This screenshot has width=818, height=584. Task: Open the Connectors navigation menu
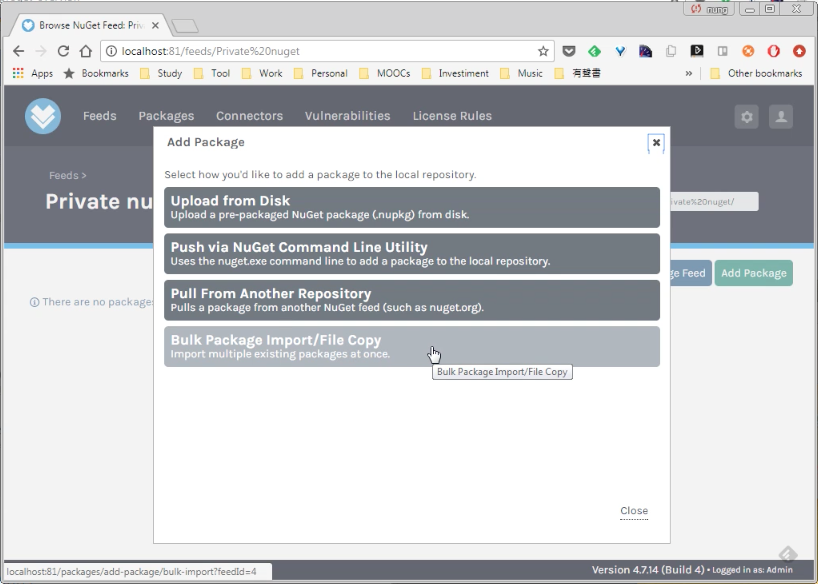(x=249, y=116)
